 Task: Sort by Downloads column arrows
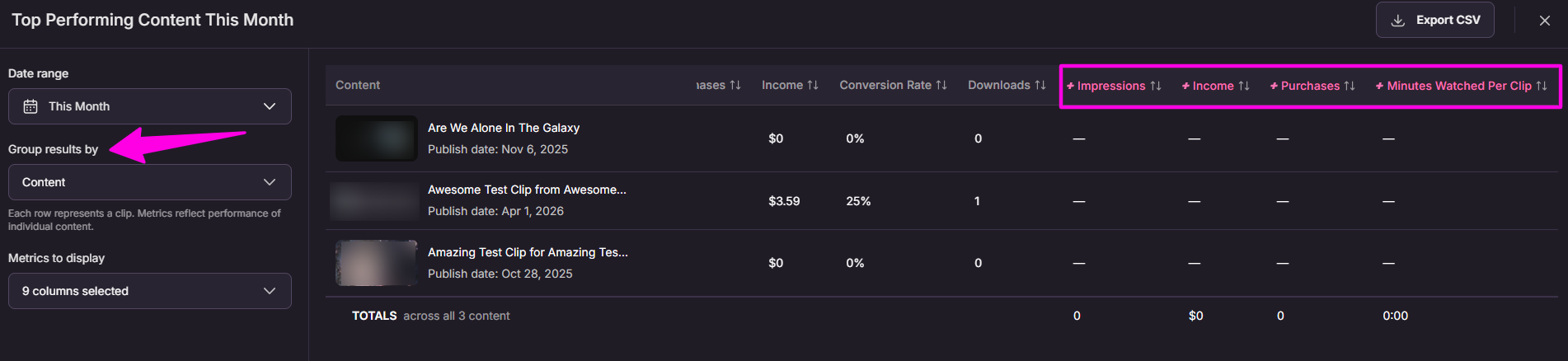click(x=1040, y=85)
